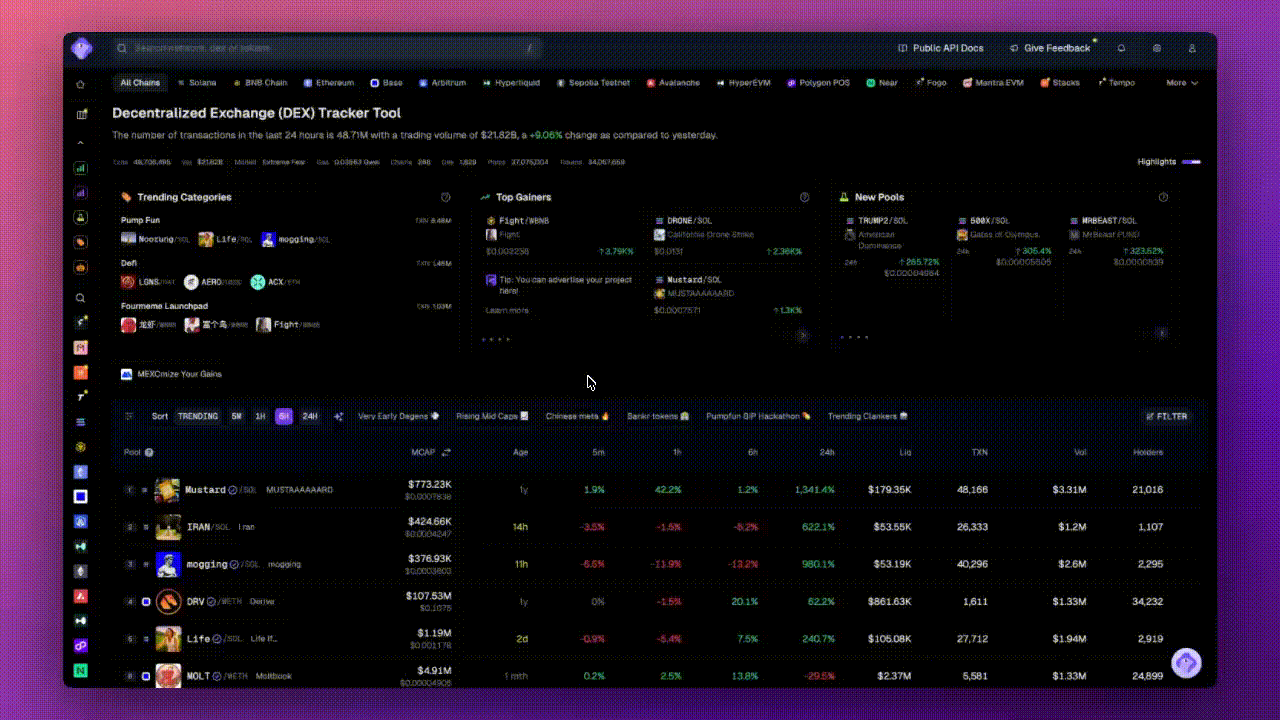Click mogging token thumbnail in table

(x=168, y=564)
